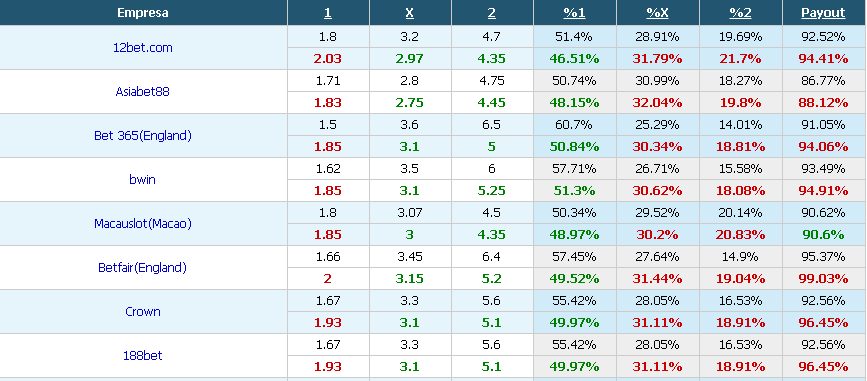Sort by the 2 column header
Screen dimensions: 867x381
(x=492, y=13)
